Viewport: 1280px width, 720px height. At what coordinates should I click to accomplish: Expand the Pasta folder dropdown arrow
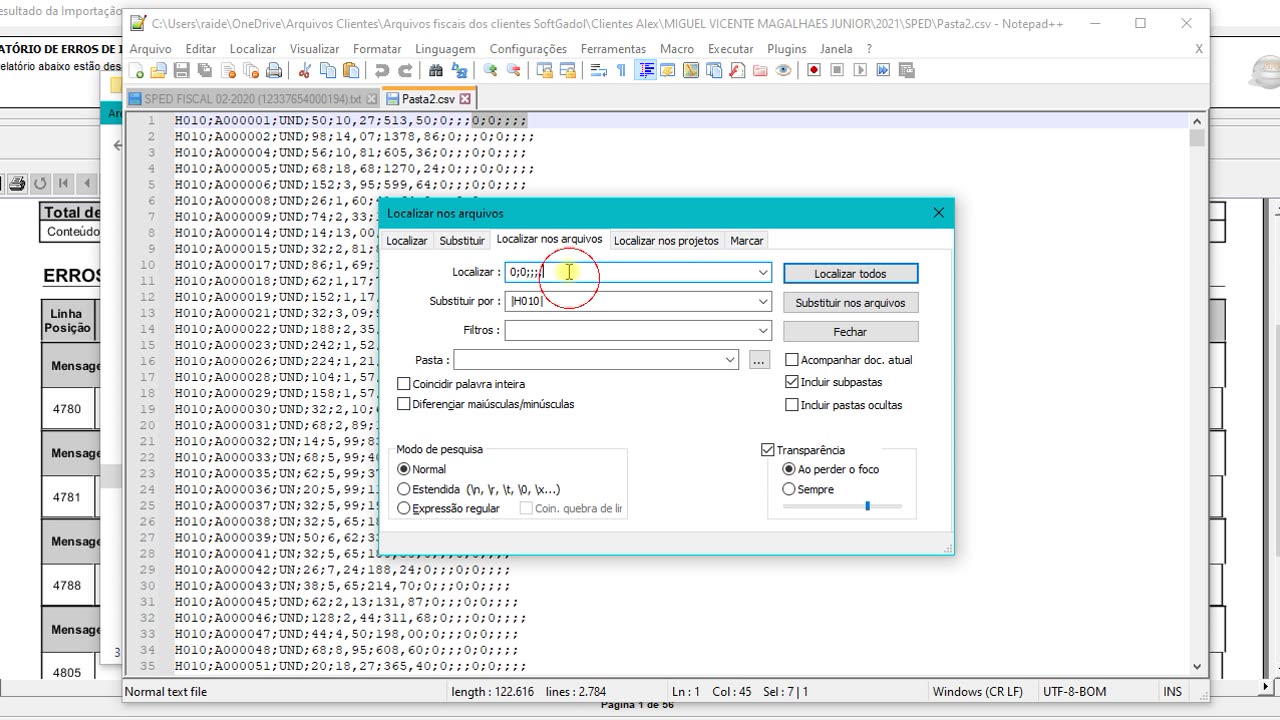[731, 360]
